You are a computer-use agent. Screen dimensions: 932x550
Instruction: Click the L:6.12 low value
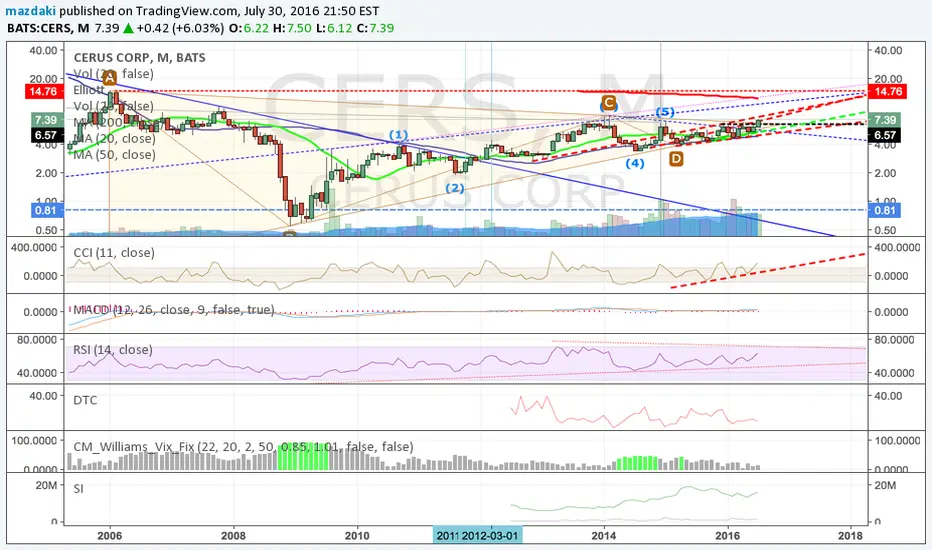pos(334,28)
